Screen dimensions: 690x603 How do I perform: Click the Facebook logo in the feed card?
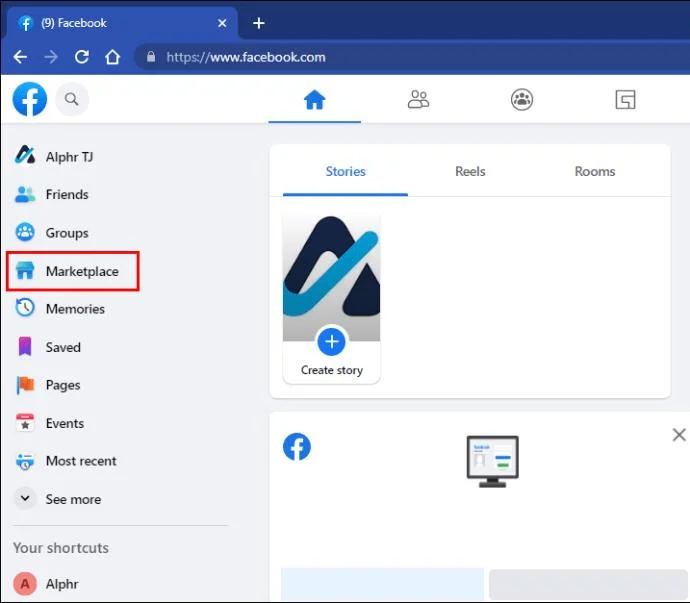point(297,447)
